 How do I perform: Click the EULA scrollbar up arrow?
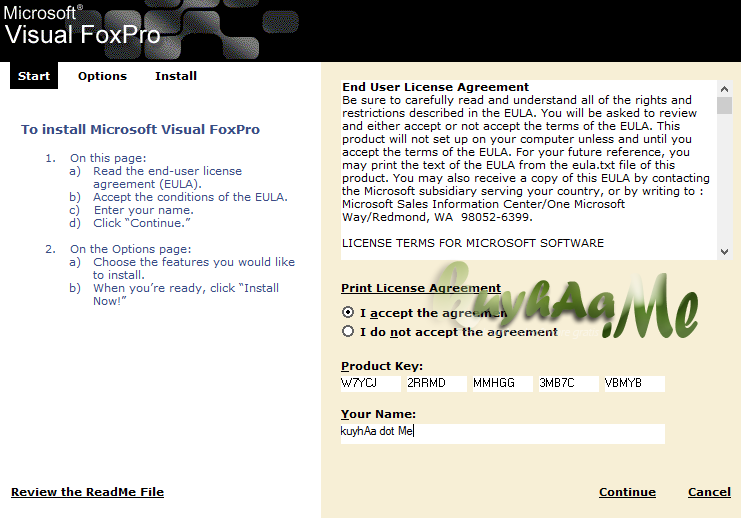point(724,88)
